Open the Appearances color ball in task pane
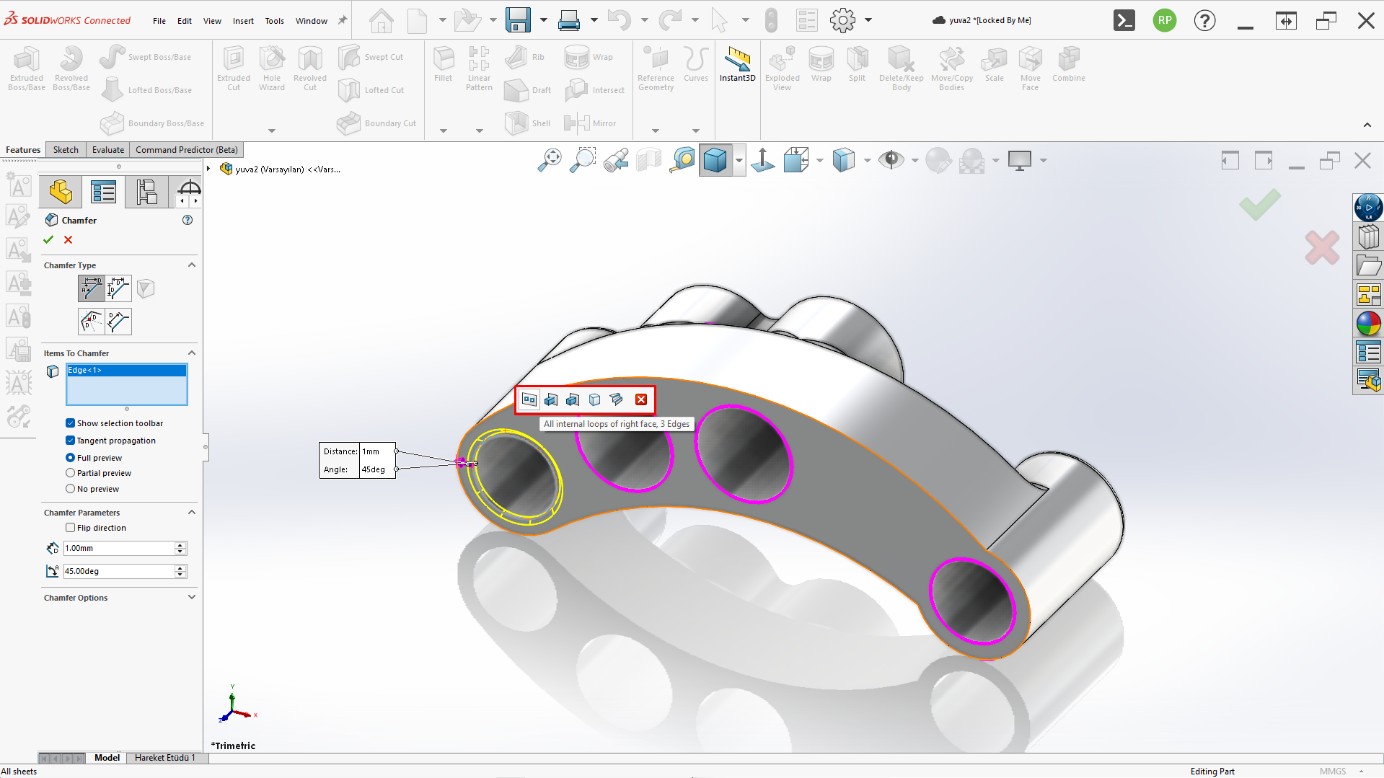 [1368, 323]
